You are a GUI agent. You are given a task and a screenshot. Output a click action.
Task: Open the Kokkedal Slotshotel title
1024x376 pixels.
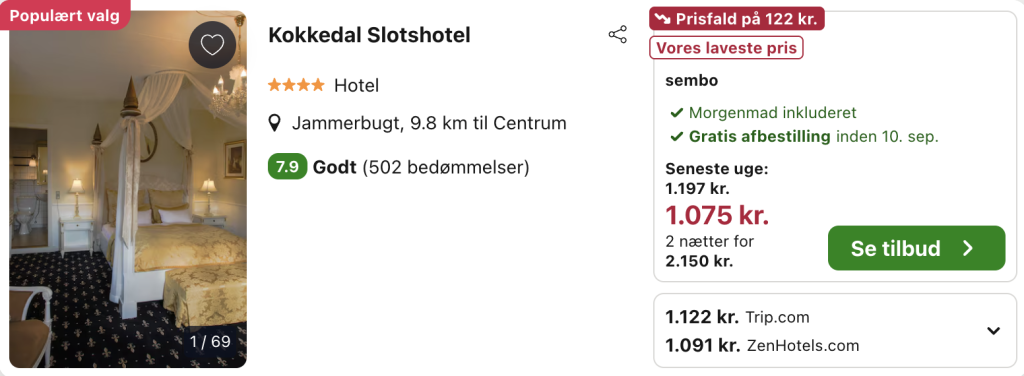[x=369, y=35]
